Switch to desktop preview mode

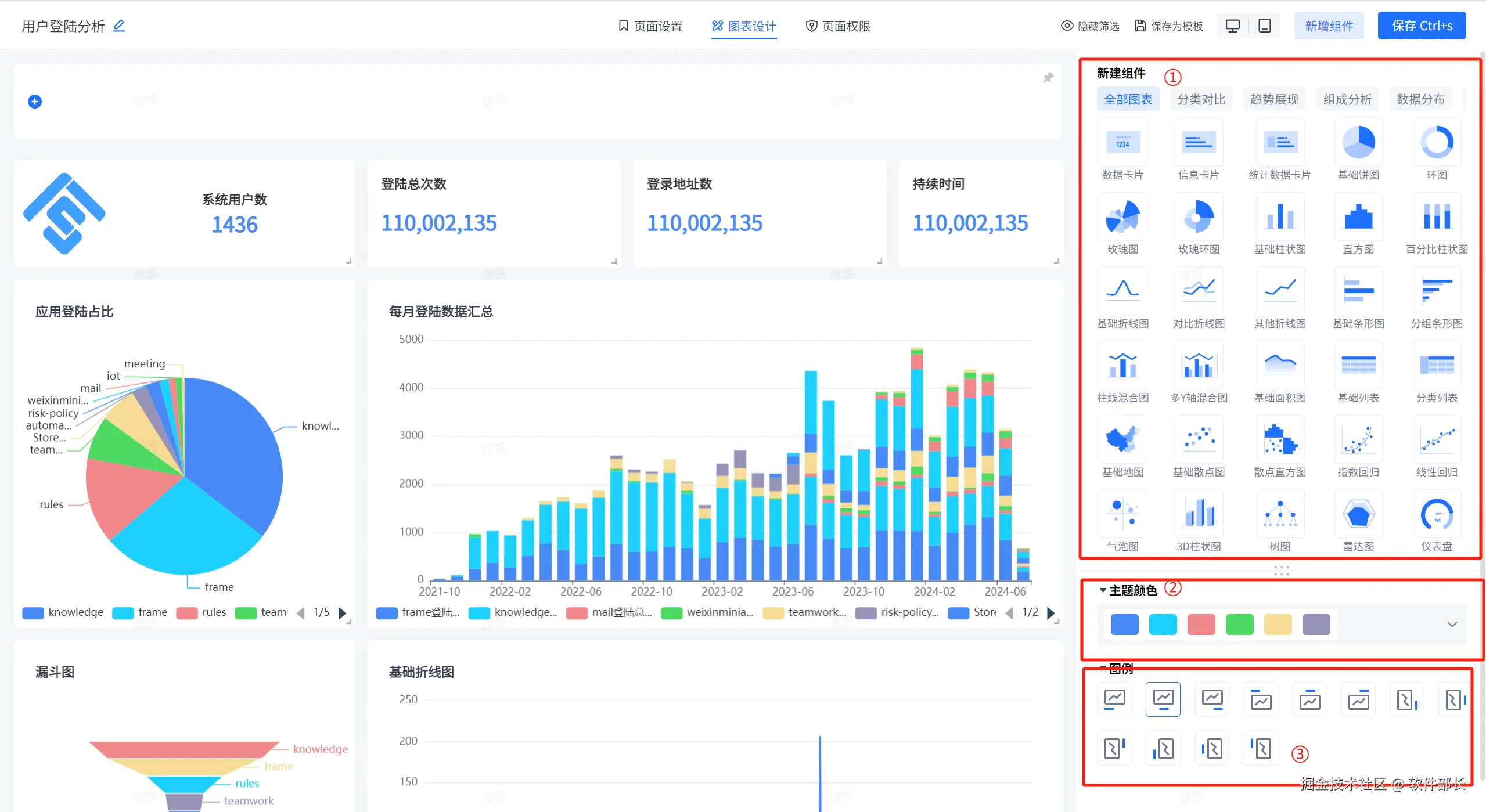point(1232,26)
